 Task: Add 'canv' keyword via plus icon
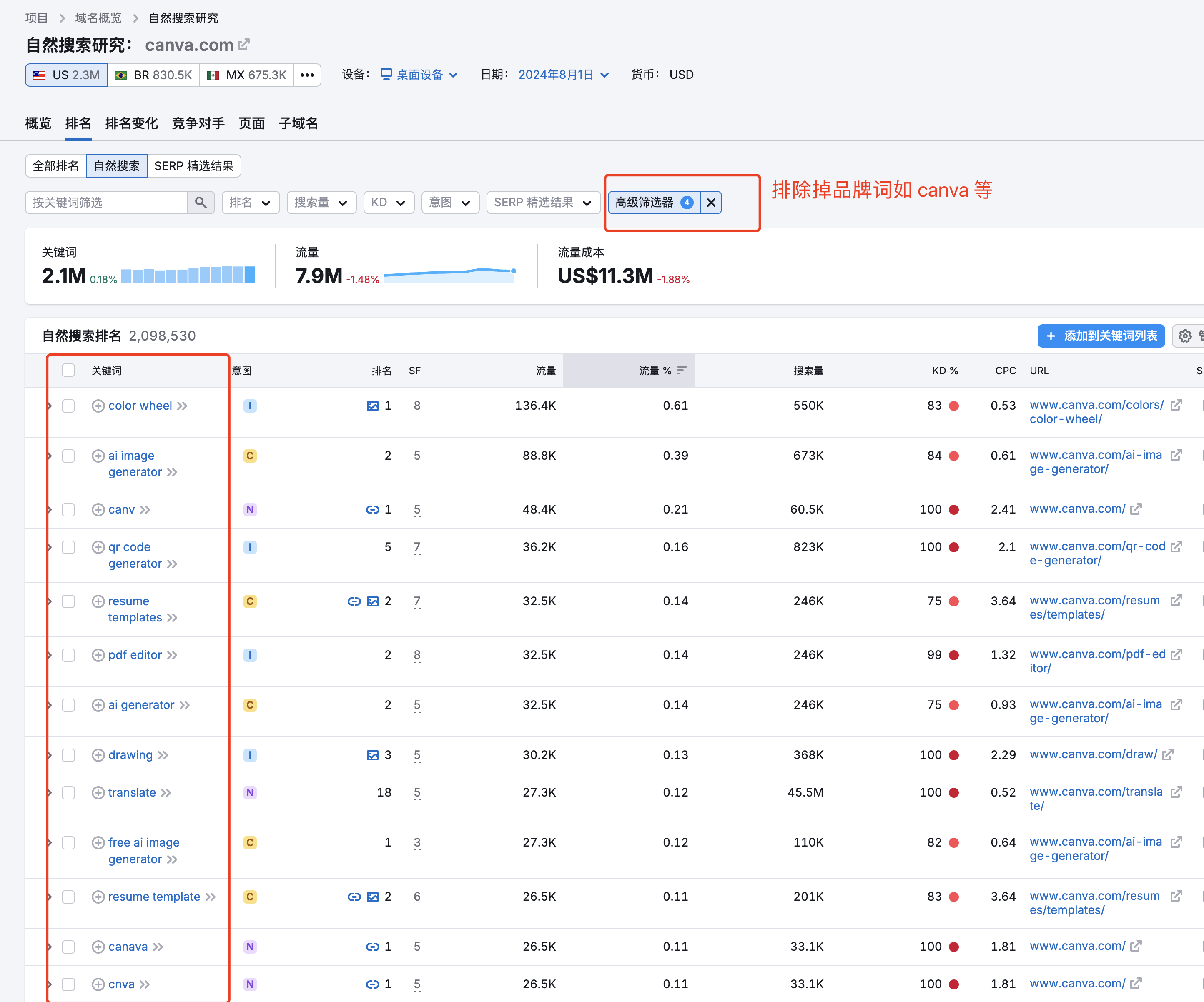point(98,510)
